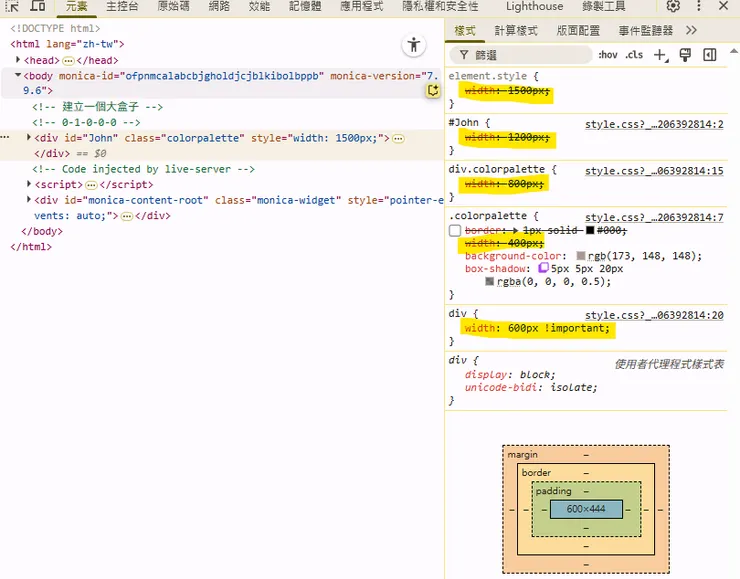
Task: Click the rgb(173, 148, 148) color swatch
Action: click(x=581, y=256)
